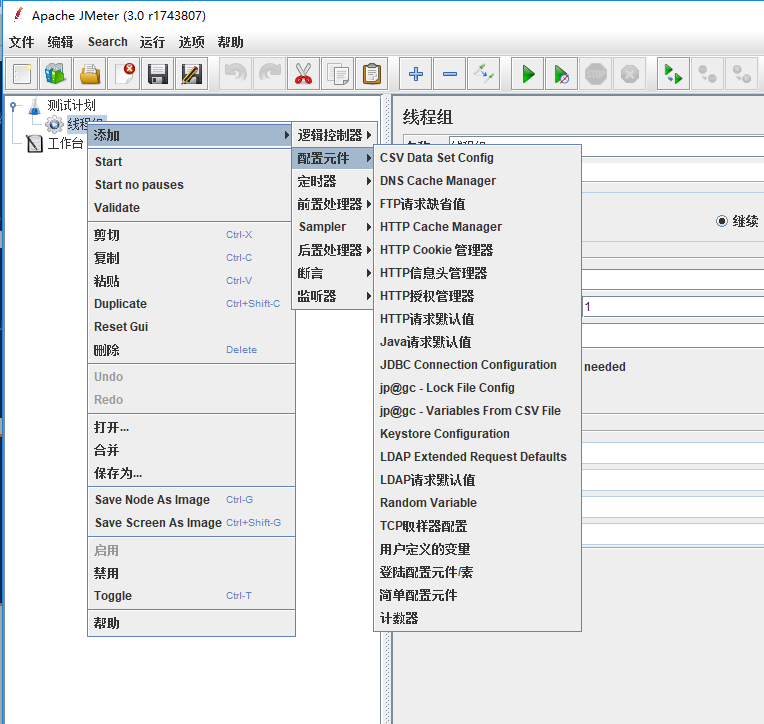Click the Open file folder icon
Image resolution: width=764 pixels, height=724 pixels.
coord(90,74)
